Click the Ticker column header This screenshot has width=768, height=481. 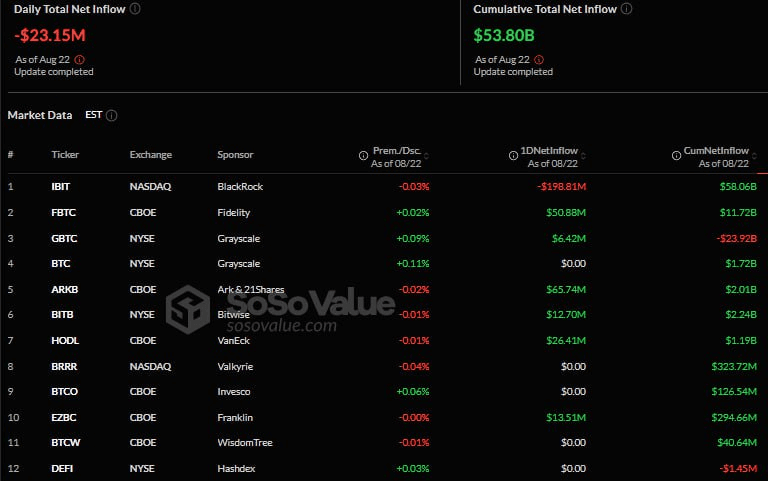[65, 155]
